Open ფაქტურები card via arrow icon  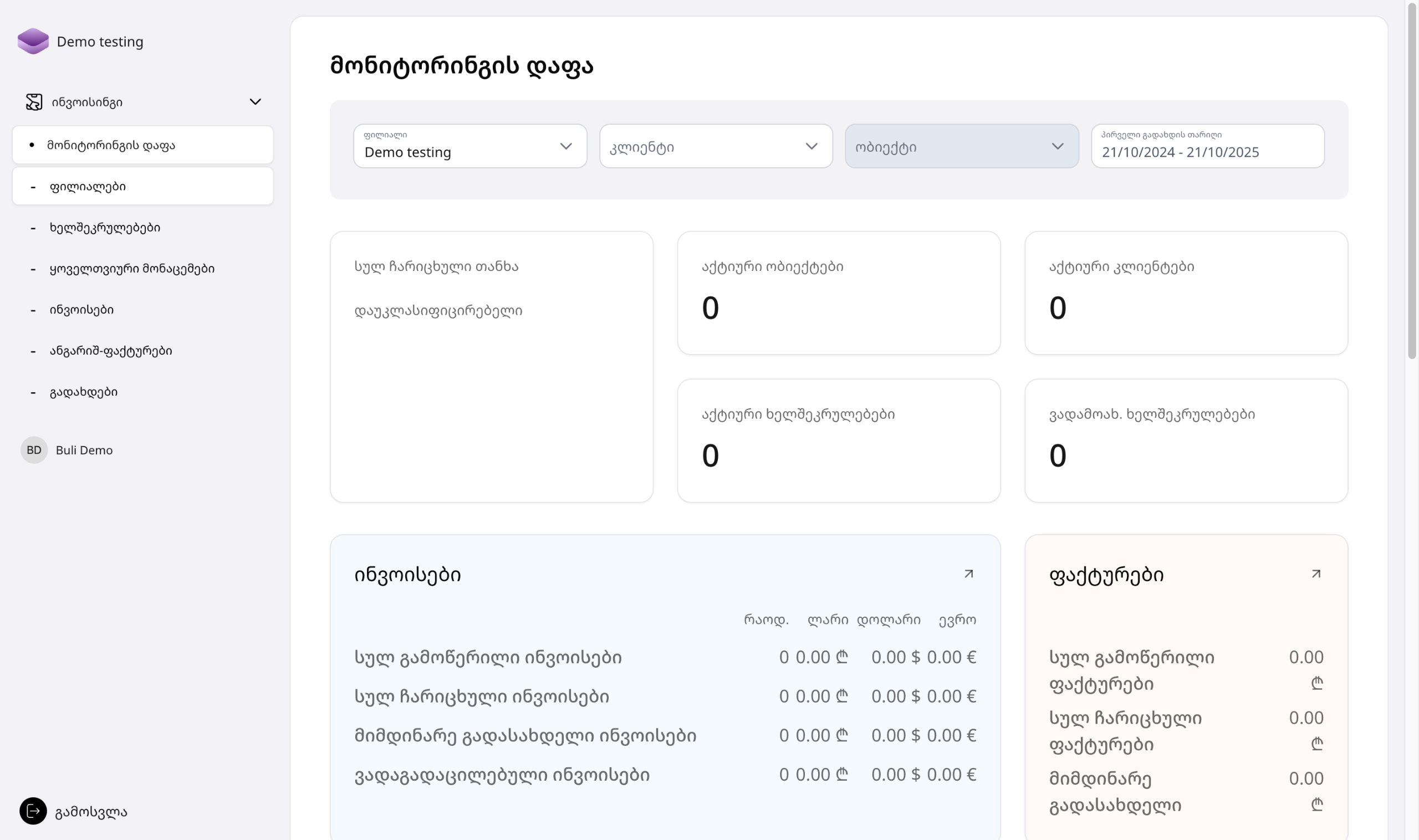(1316, 574)
